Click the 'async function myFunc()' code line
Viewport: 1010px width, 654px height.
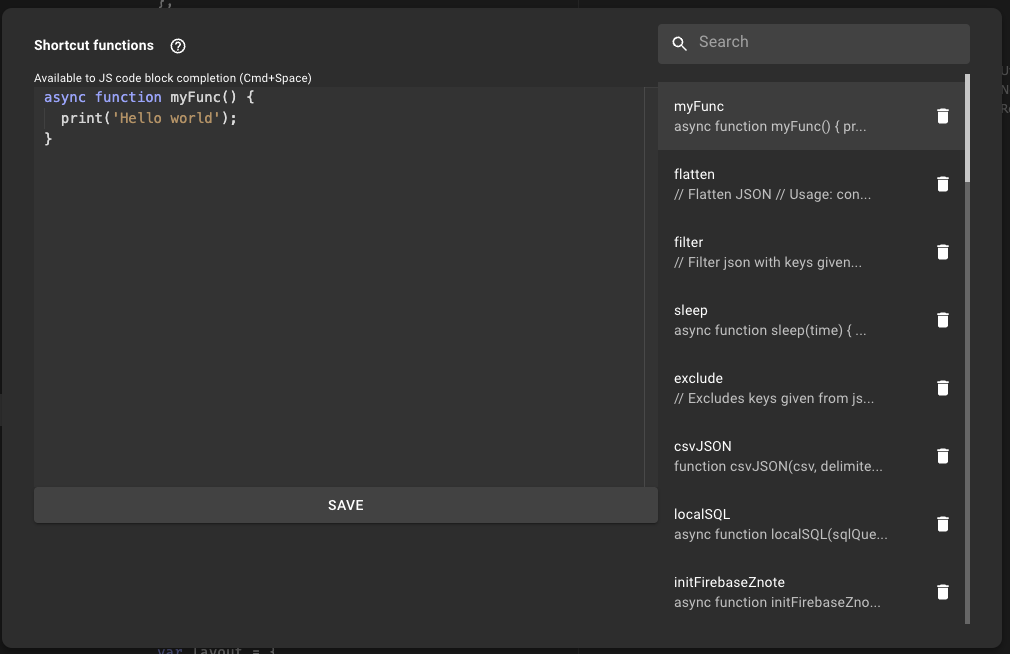[x=149, y=97]
